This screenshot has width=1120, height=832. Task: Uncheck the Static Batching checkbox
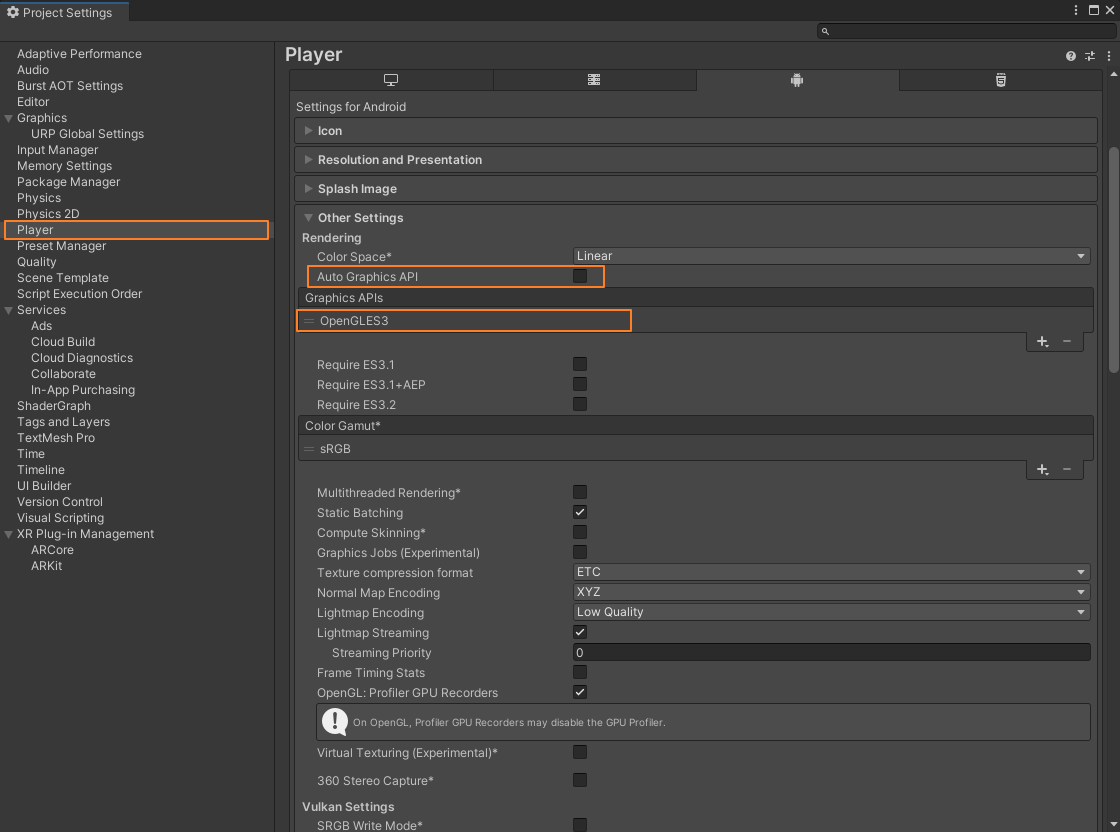click(580, 512)
